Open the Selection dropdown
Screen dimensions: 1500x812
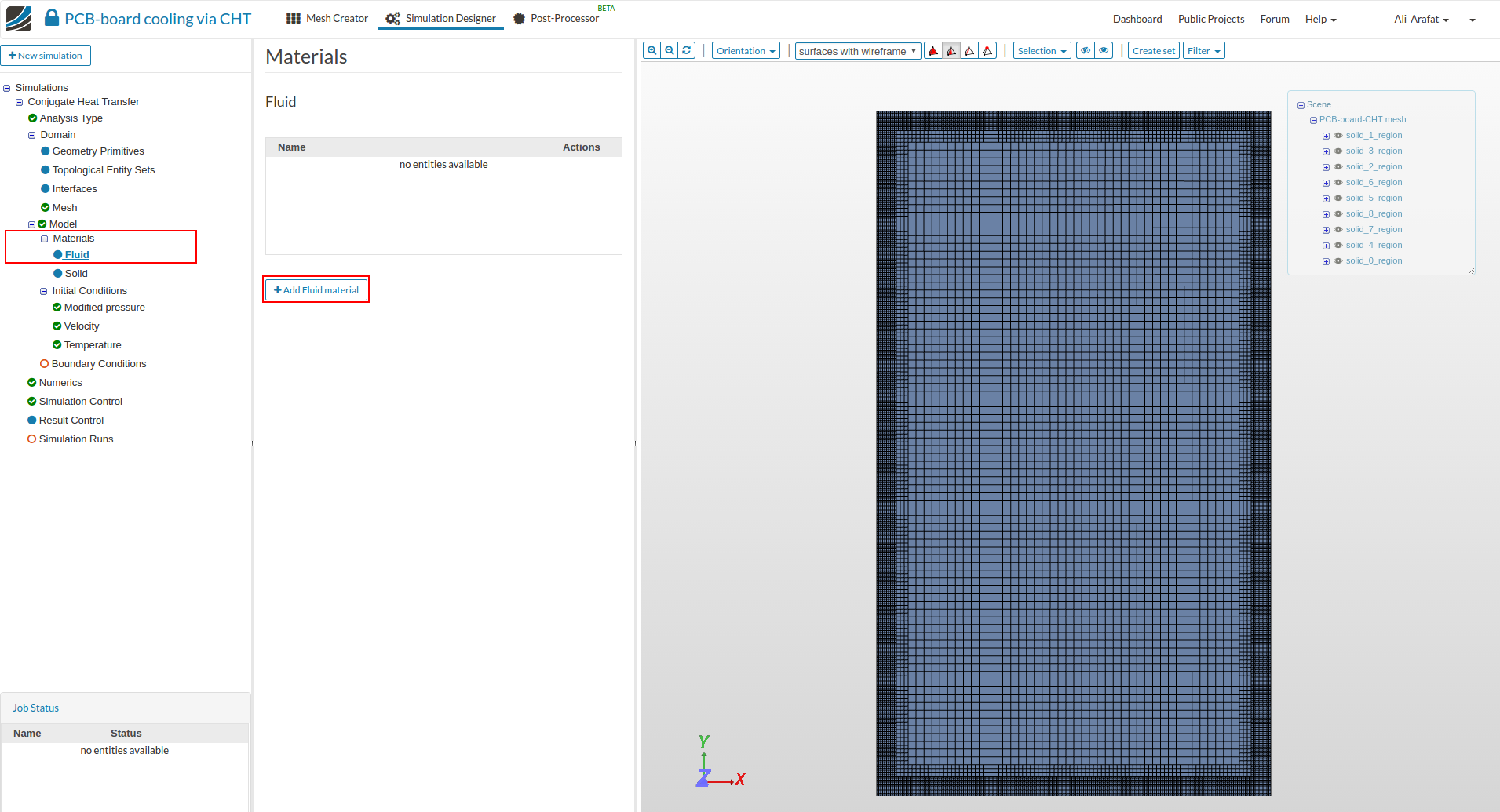(1042, 51)
